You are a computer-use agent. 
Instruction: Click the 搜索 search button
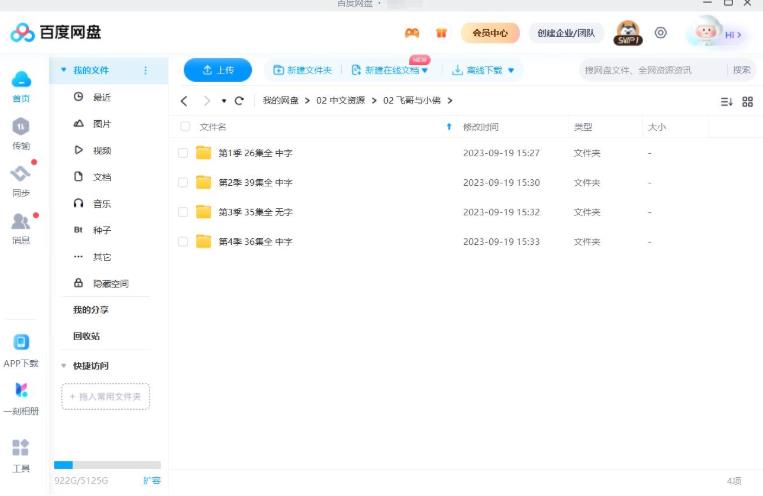(x=742, y=70)
